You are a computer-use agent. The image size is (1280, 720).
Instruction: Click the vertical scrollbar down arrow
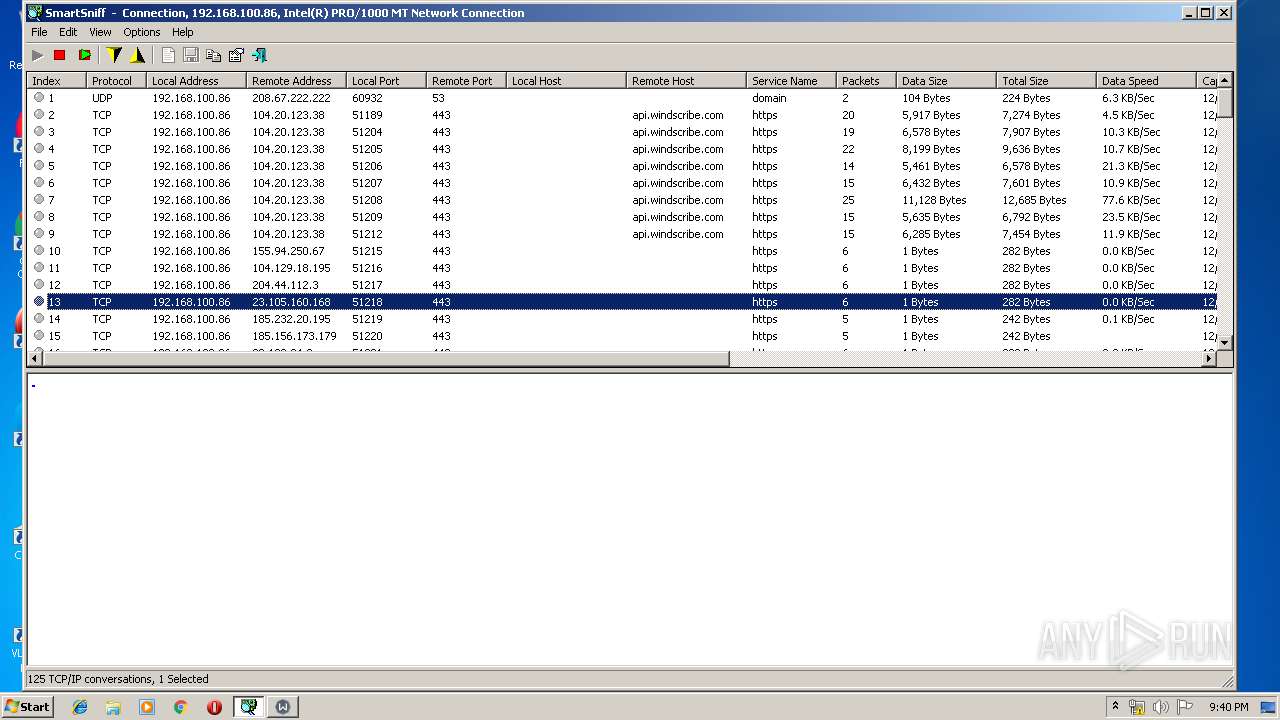point(1224,342)
